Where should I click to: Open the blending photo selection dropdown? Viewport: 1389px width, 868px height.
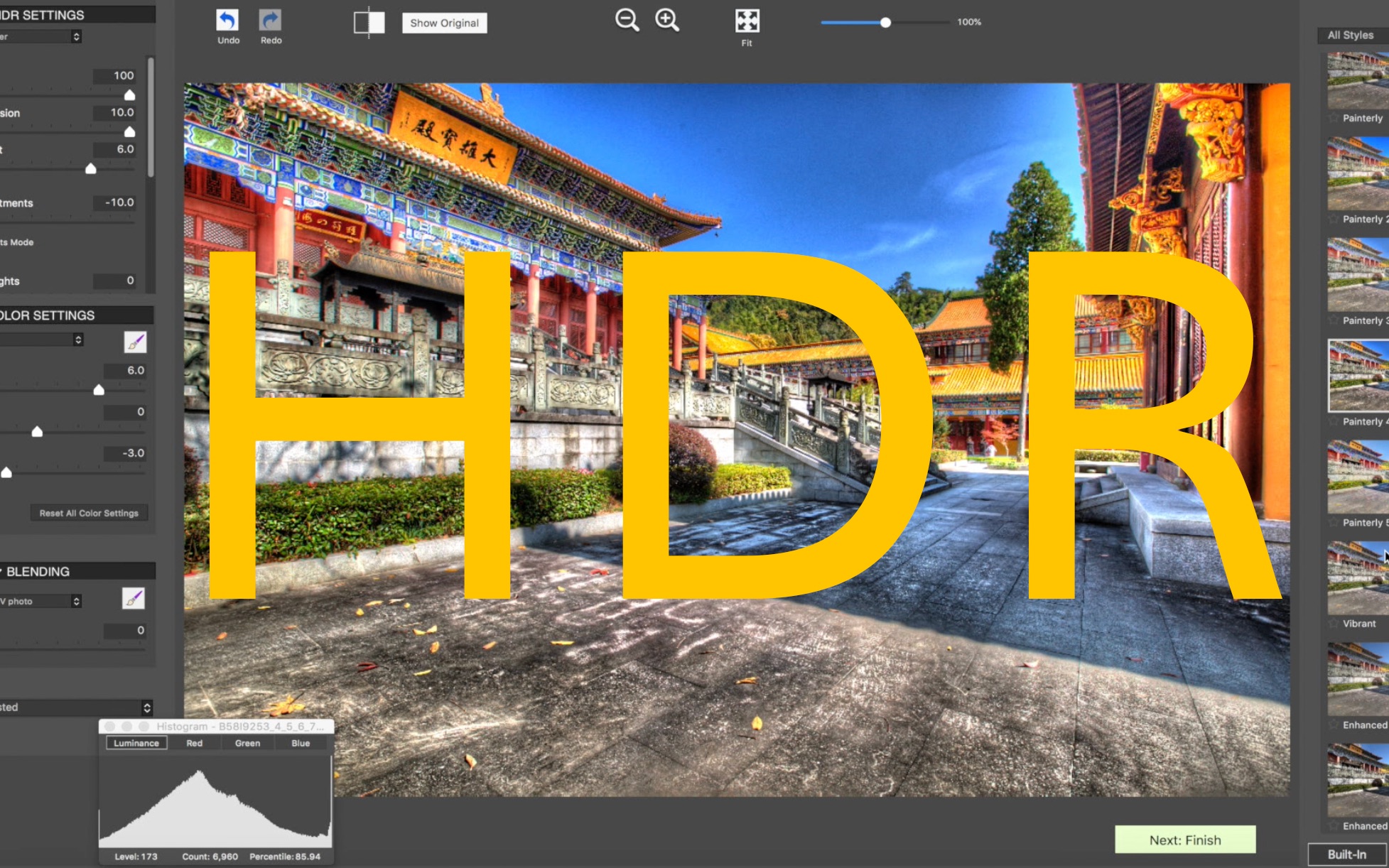[x=41, y=602]
